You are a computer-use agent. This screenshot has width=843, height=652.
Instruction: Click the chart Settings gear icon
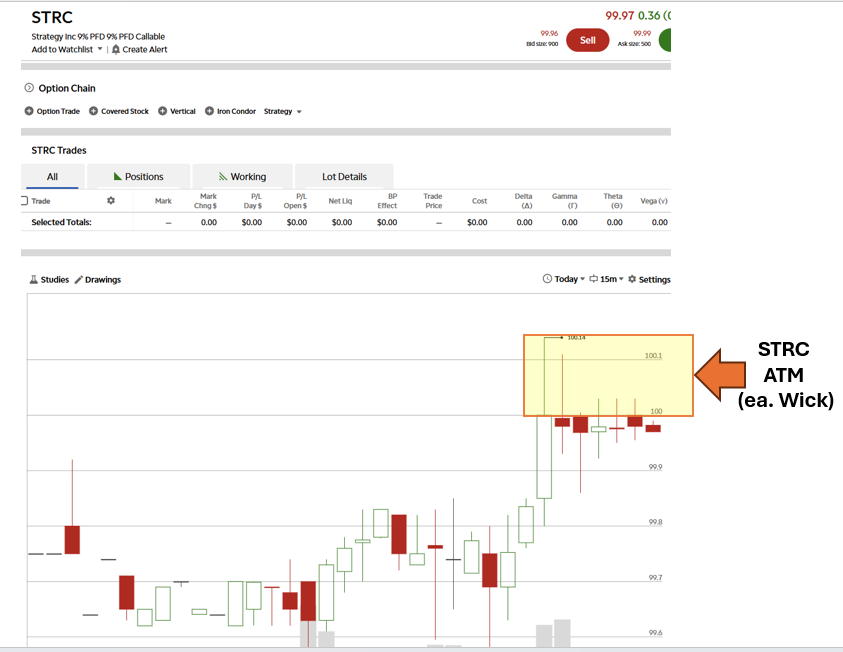632,279
